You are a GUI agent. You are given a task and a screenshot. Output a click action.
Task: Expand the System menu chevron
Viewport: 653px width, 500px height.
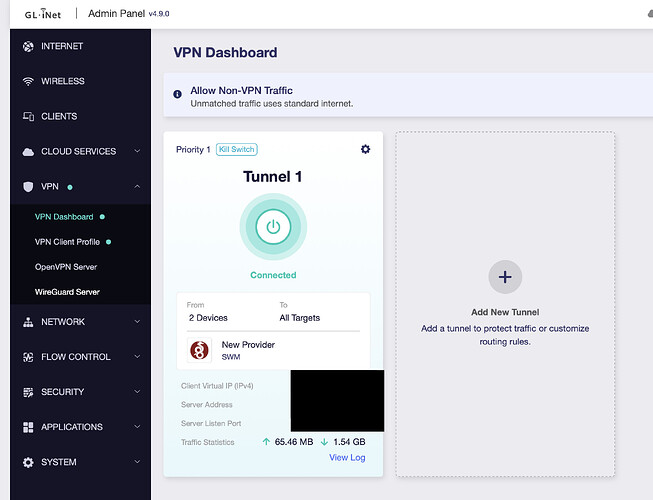[137, 462]
